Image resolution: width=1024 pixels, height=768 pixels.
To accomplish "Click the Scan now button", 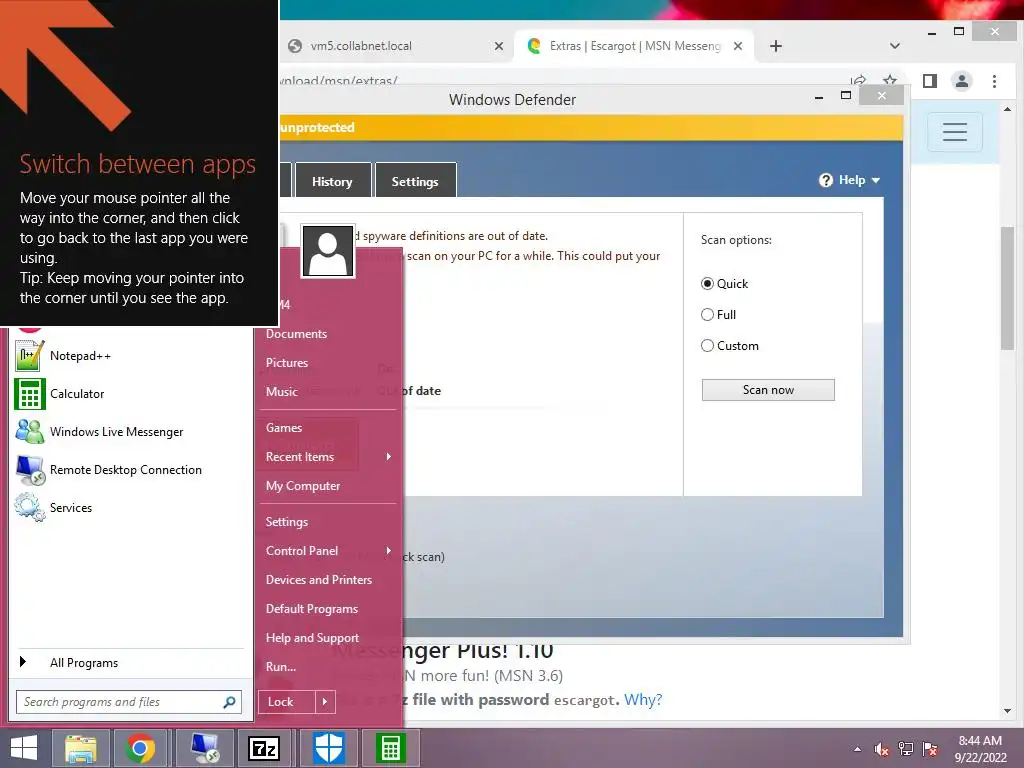I will (768, 390).
